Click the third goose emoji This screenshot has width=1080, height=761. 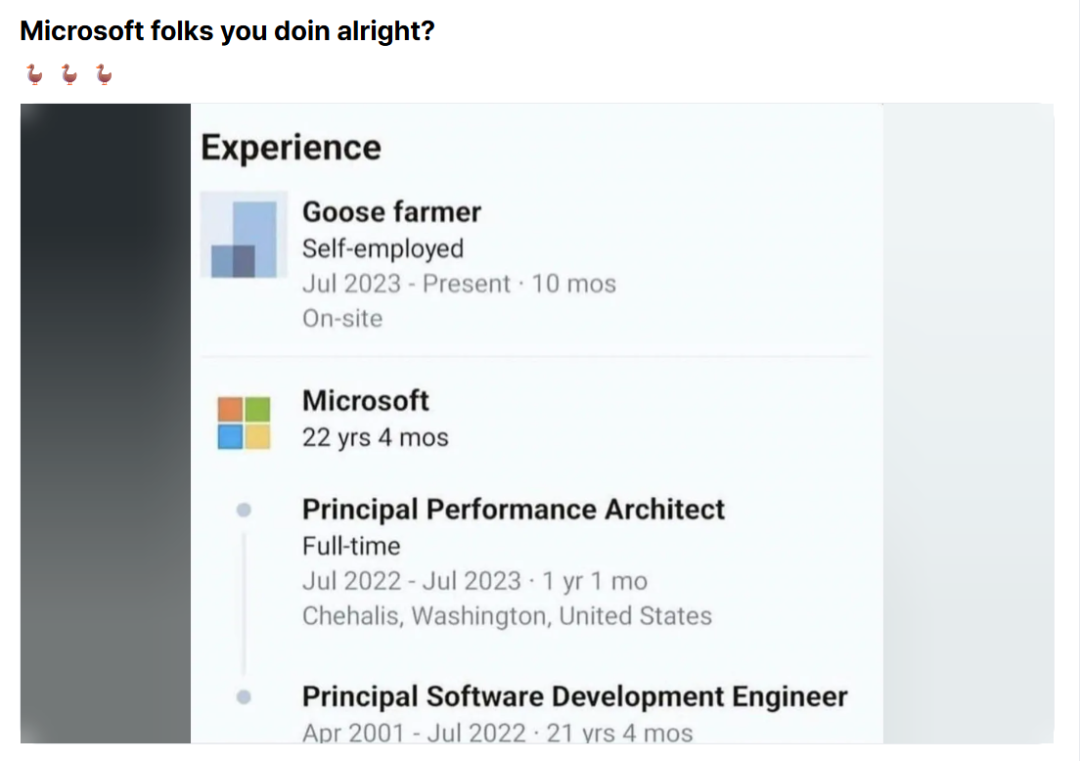[104, 74]
